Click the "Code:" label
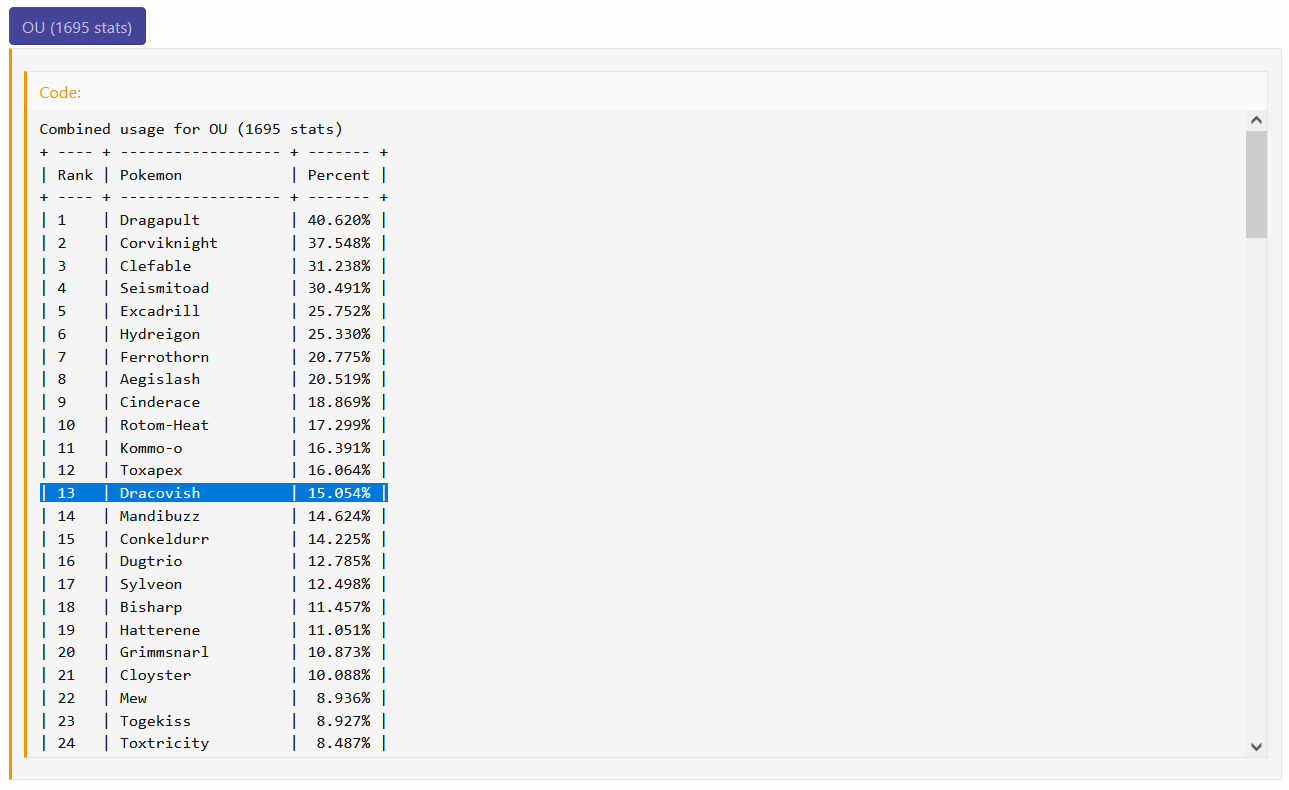 pyautogui.click(x=60, y=92)
